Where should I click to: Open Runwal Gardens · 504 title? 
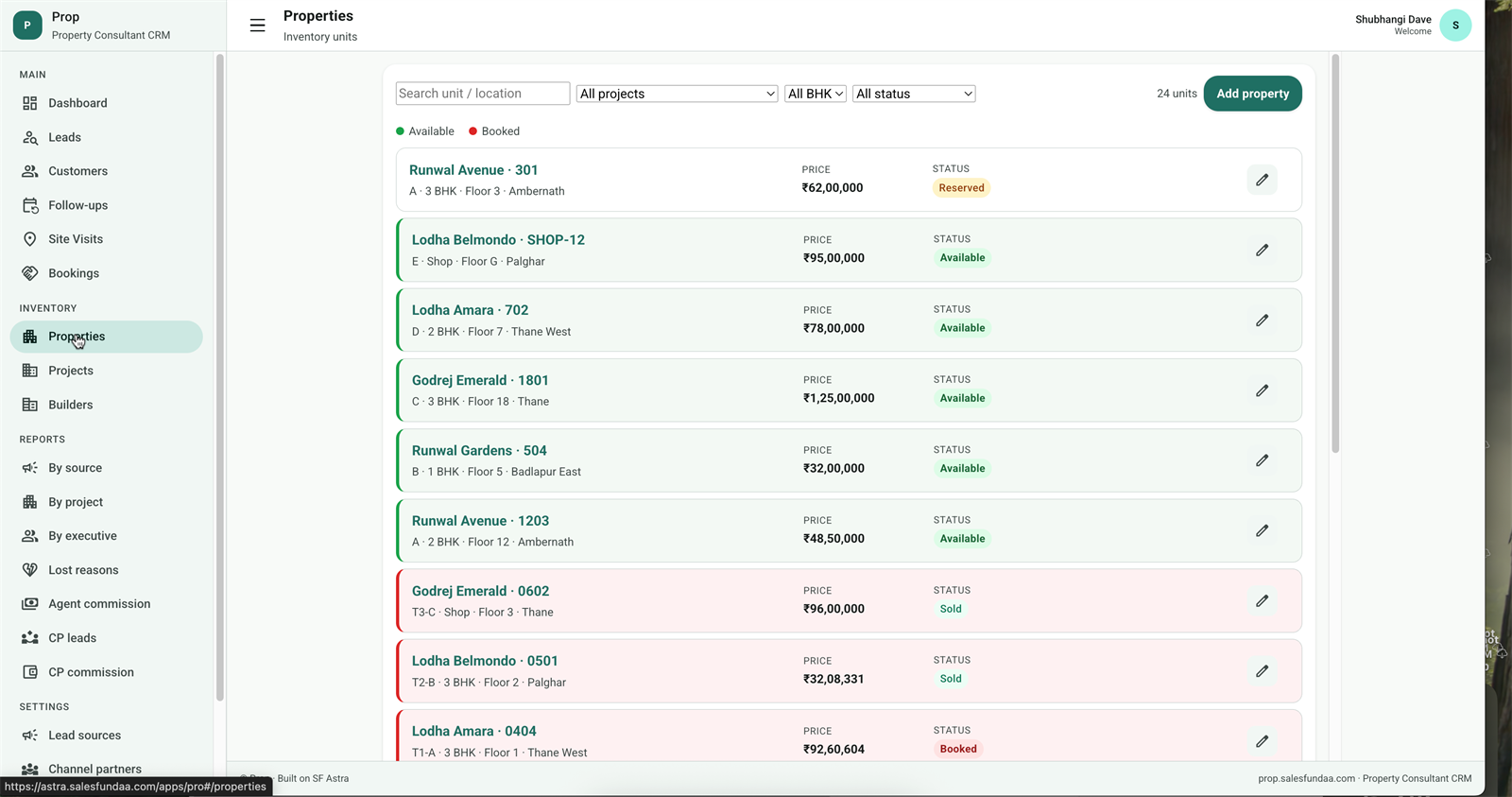479,451
